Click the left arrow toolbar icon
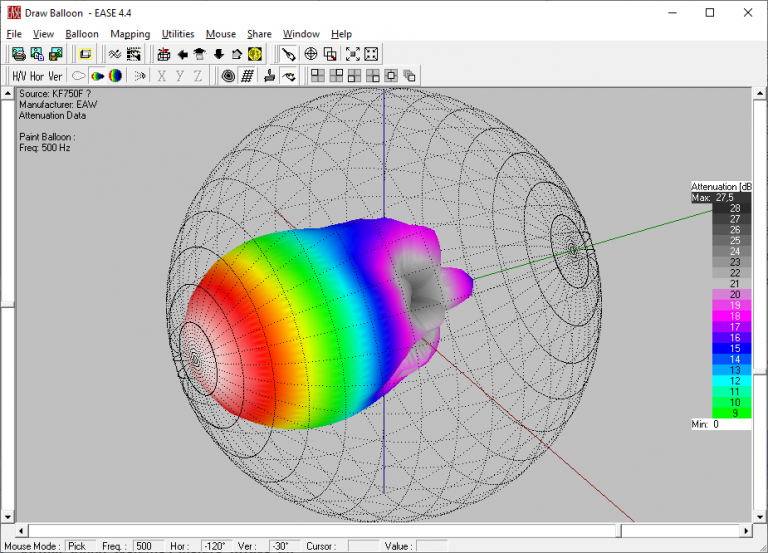 pos(182,54)
